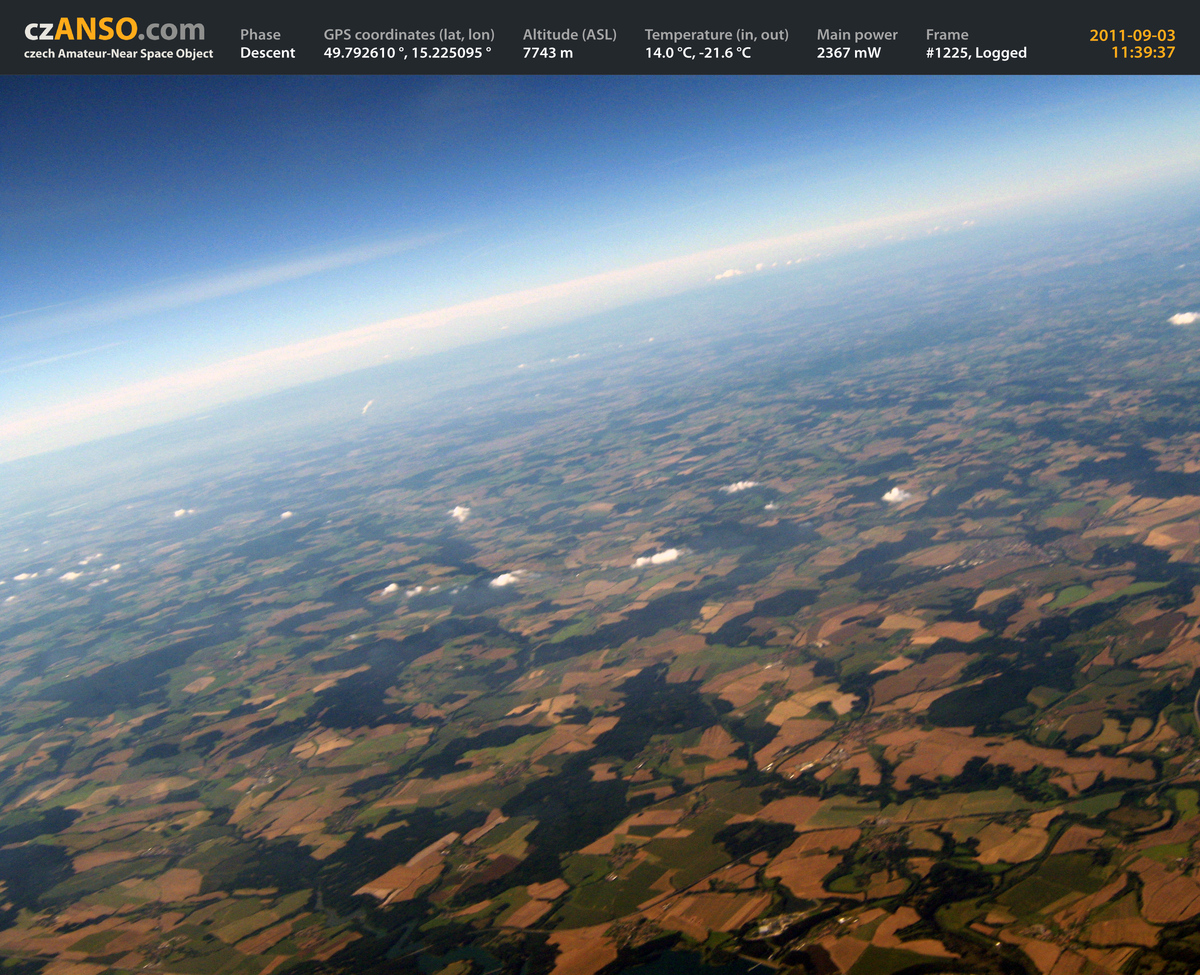Click the 'czech Amateur-Near Space Object' tagline
1200x975 pixels.
pos(118,54)
